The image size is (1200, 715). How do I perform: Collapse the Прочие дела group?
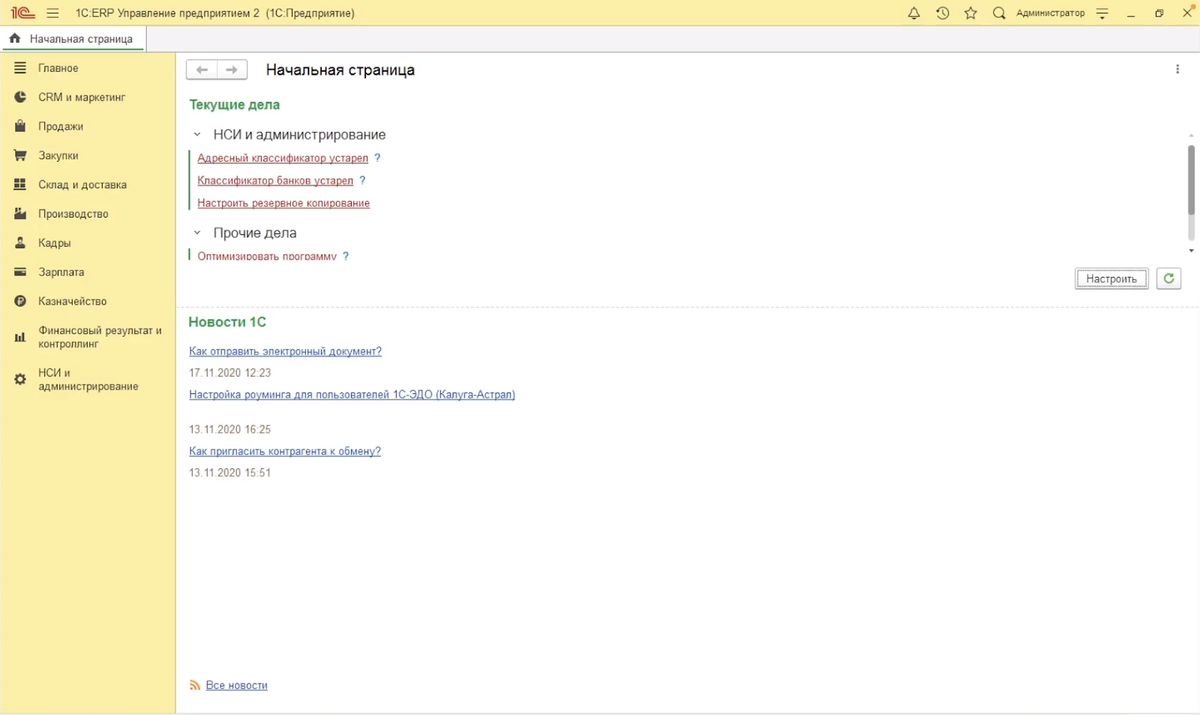pyautogui.click(x=197, y=232)
